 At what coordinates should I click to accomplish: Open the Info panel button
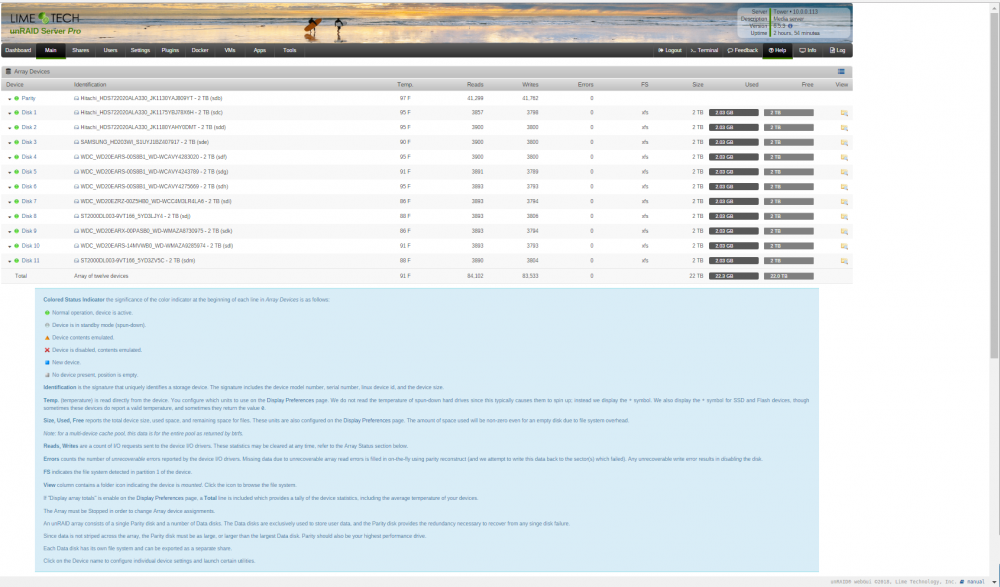pos(807,50)
